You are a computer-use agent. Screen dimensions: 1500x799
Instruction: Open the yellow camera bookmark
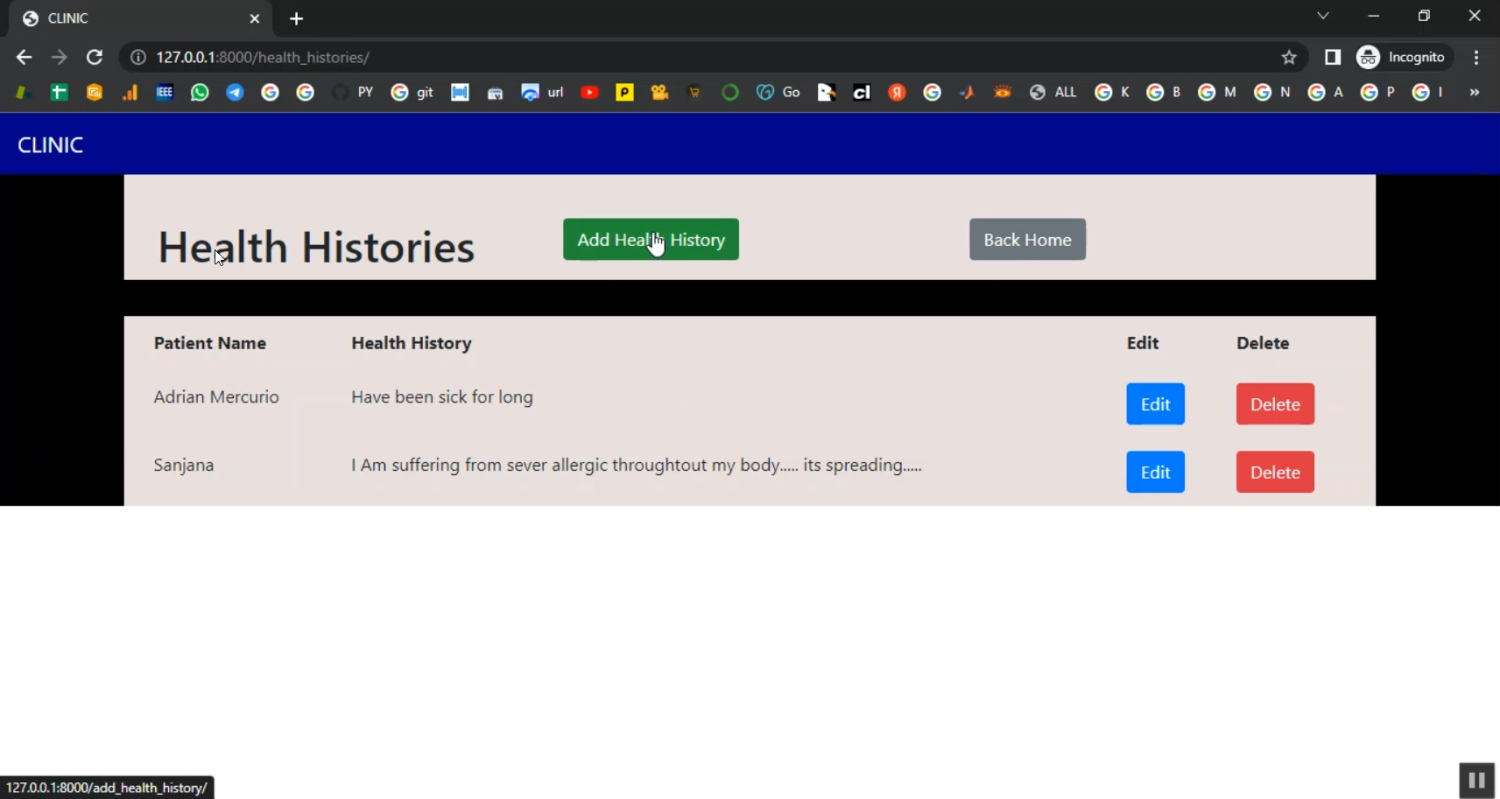click(x=659, y=92)
